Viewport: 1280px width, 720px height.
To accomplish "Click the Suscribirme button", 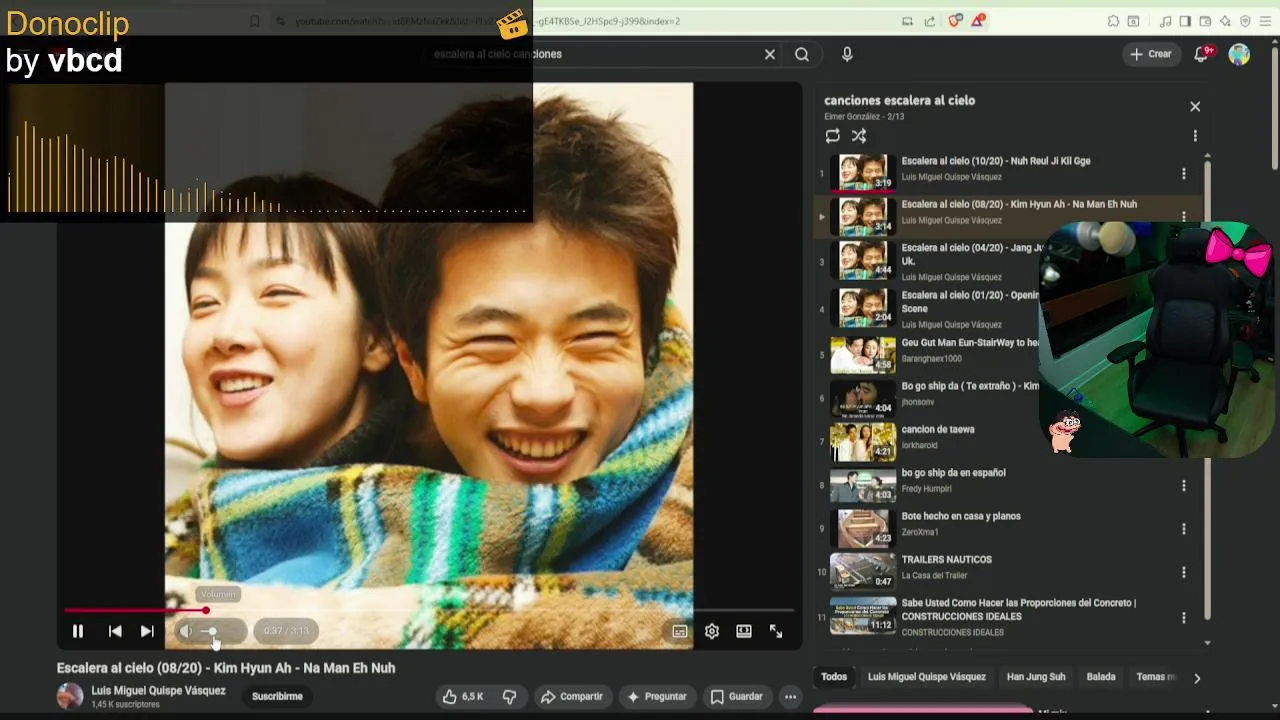I will pos(277,696).
